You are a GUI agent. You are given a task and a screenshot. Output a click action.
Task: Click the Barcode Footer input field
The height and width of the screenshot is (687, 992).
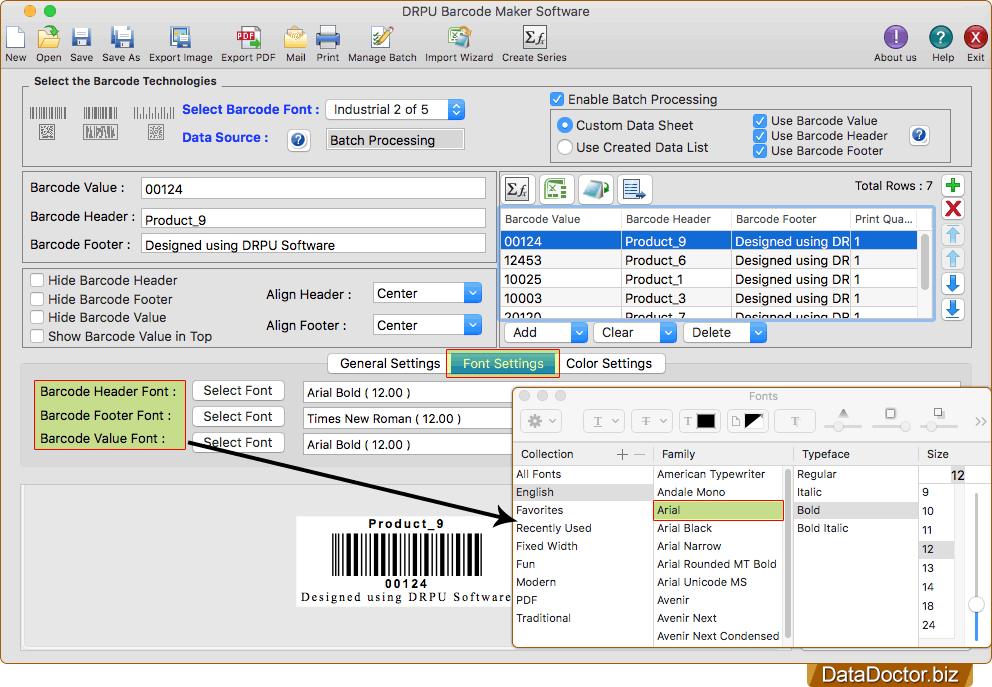tap(313, 244)
